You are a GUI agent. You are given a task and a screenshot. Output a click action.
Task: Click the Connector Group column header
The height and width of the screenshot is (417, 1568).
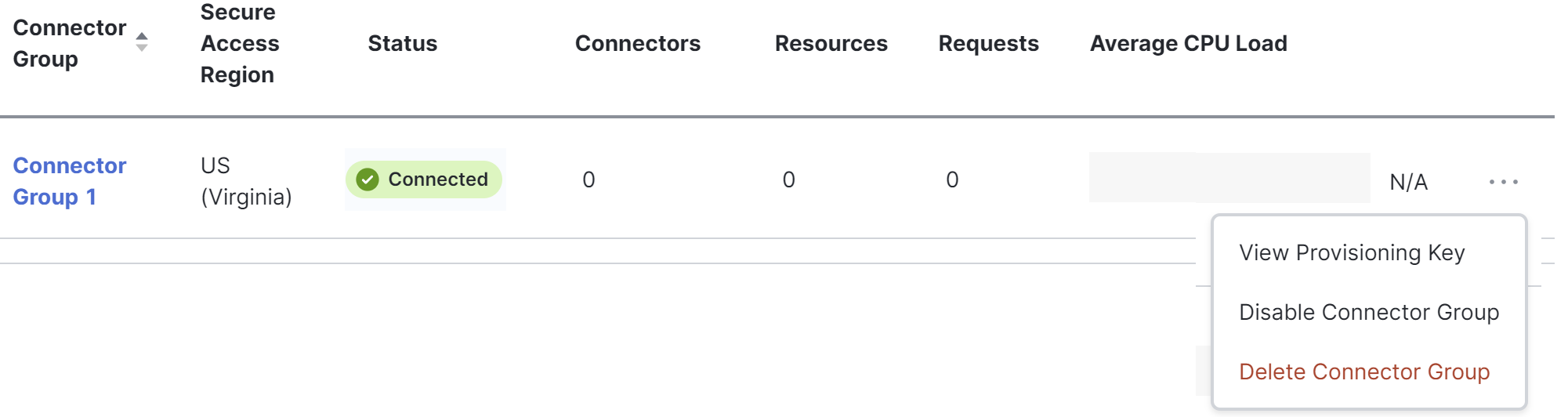tap(70, 43)
